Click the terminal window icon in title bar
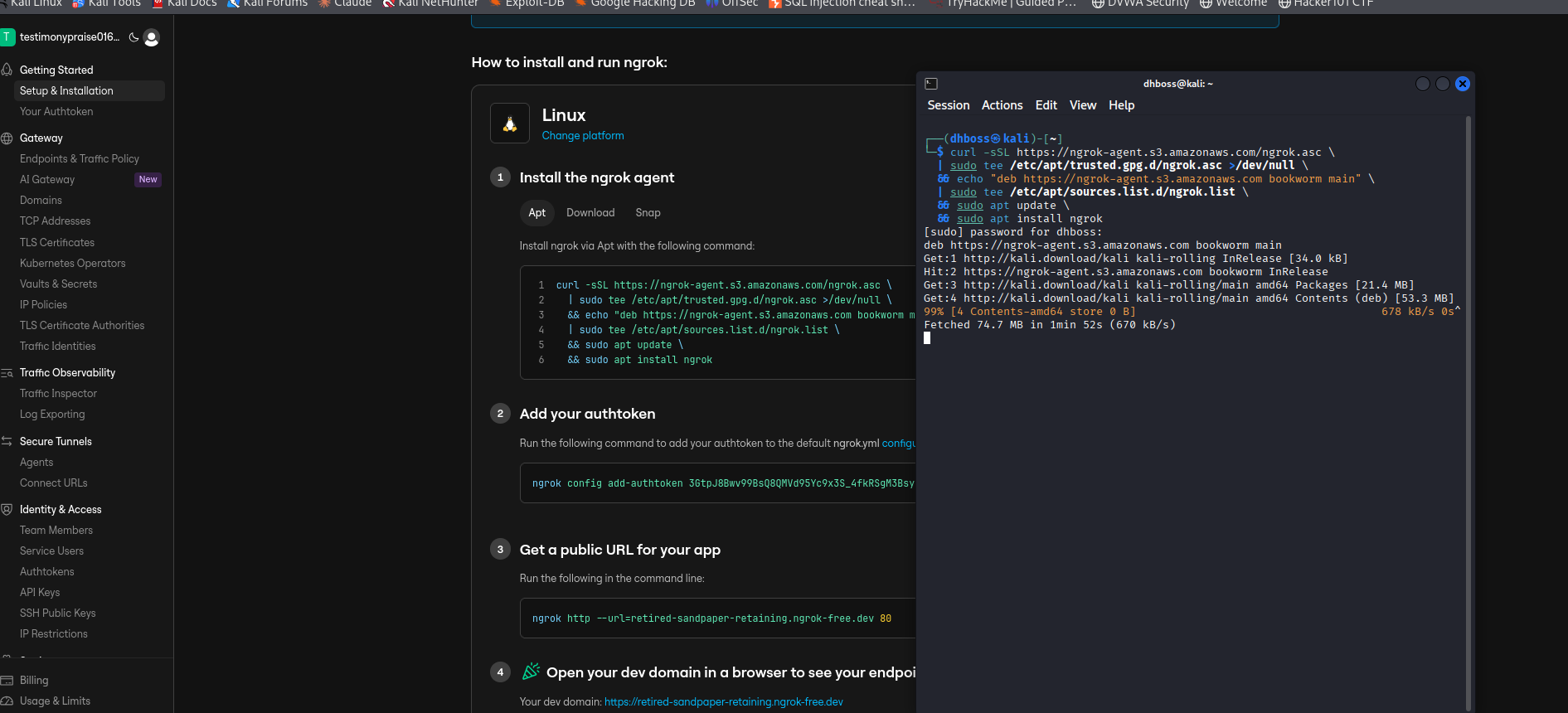This screenshot has width=1568, height=713. (931, 84)
